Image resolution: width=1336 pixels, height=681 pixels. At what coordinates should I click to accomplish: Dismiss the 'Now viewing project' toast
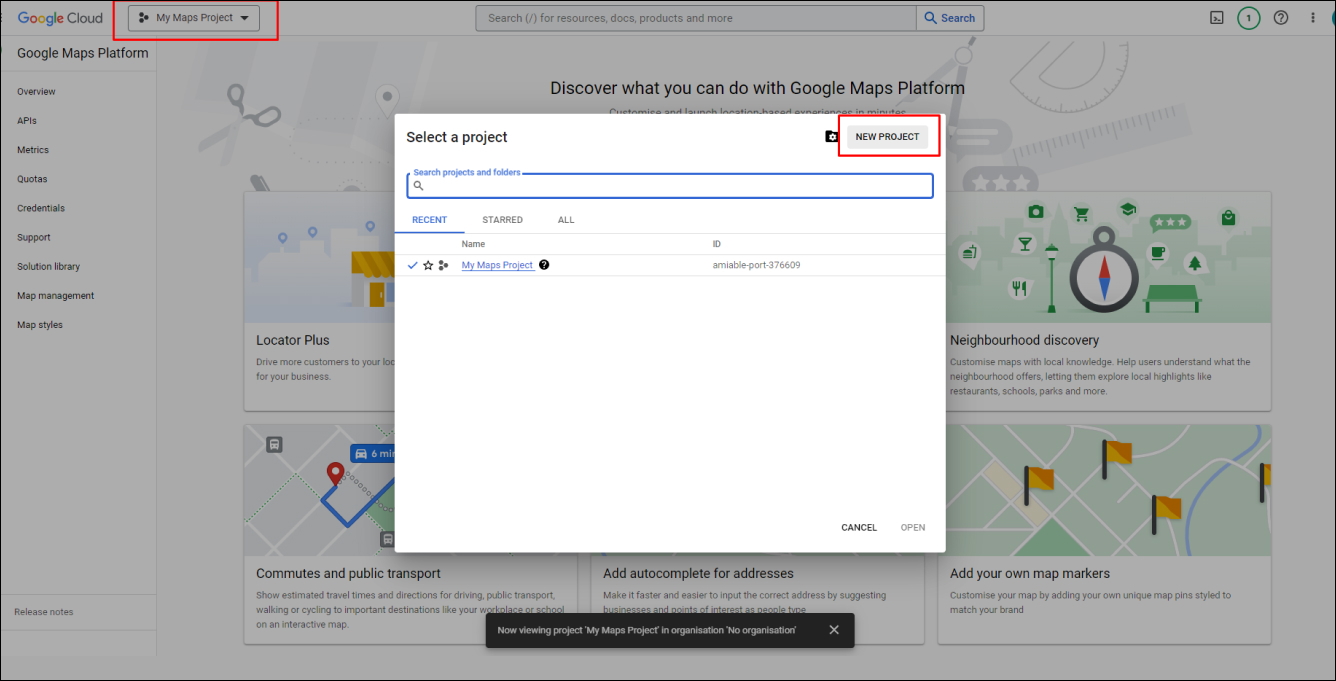834,630
